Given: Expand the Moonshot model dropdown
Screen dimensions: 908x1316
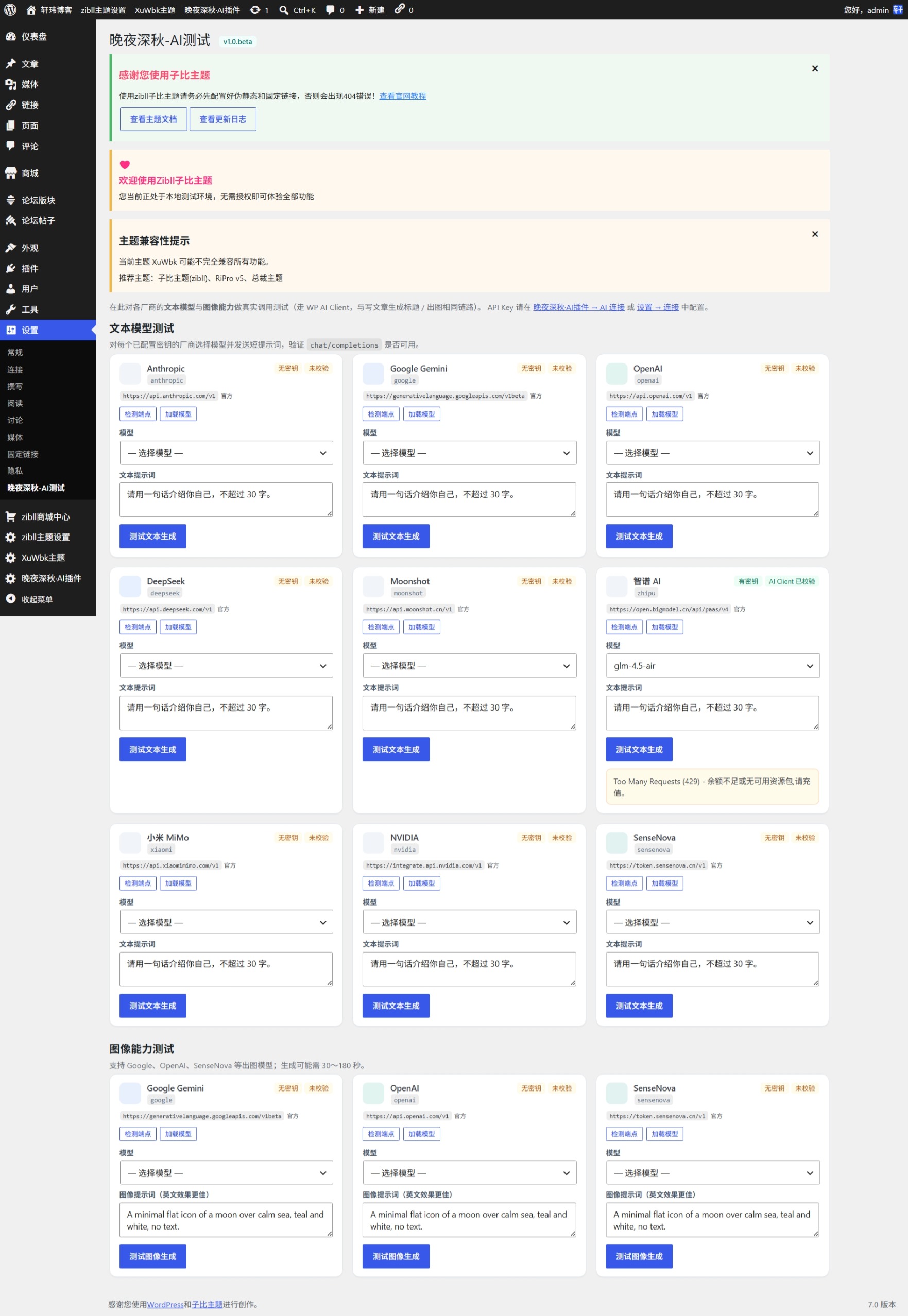Looking at the screenshot, I should click(x=469, y=665).
